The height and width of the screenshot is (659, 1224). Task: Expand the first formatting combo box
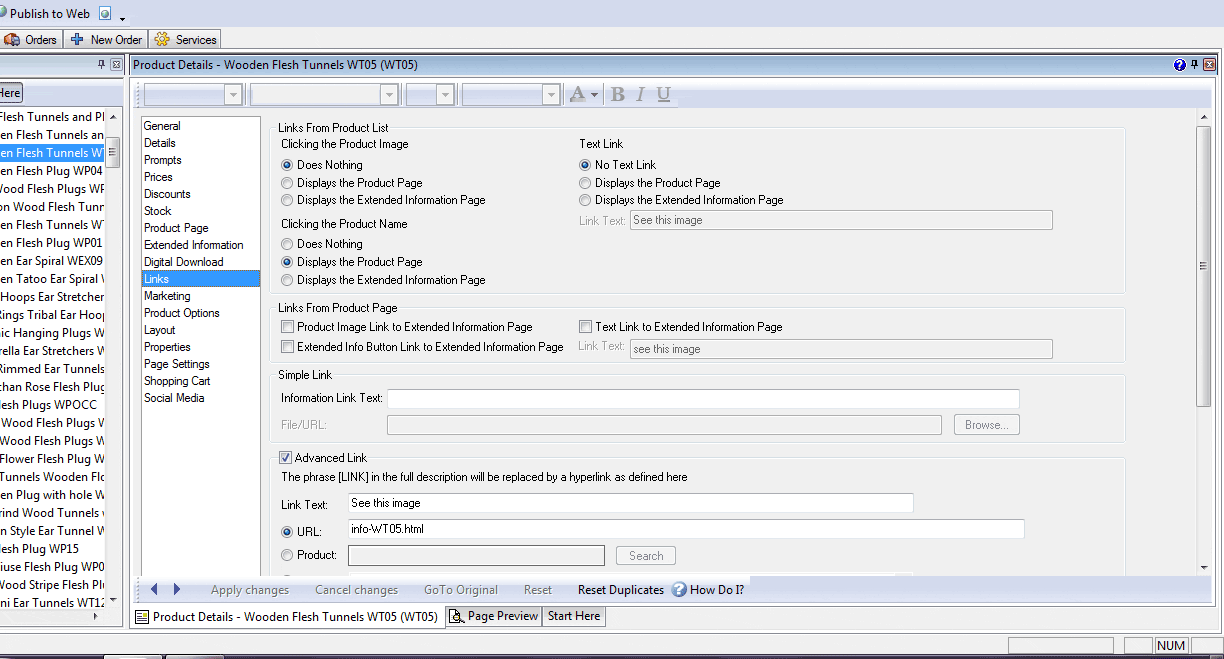tap(233, 94)
